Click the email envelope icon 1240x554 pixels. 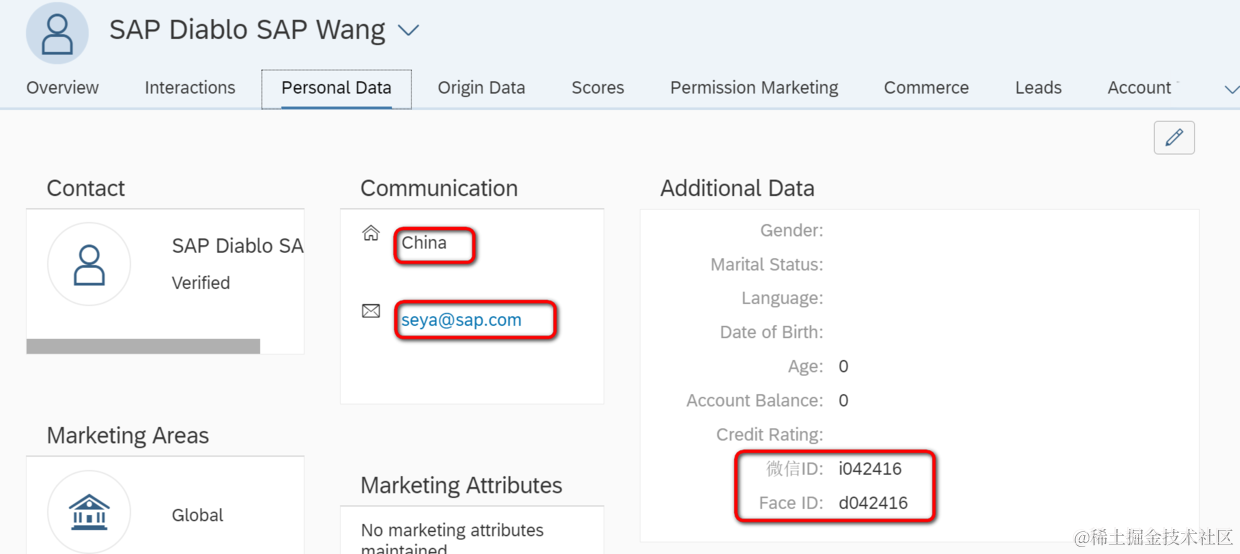(x=371, y=312)
